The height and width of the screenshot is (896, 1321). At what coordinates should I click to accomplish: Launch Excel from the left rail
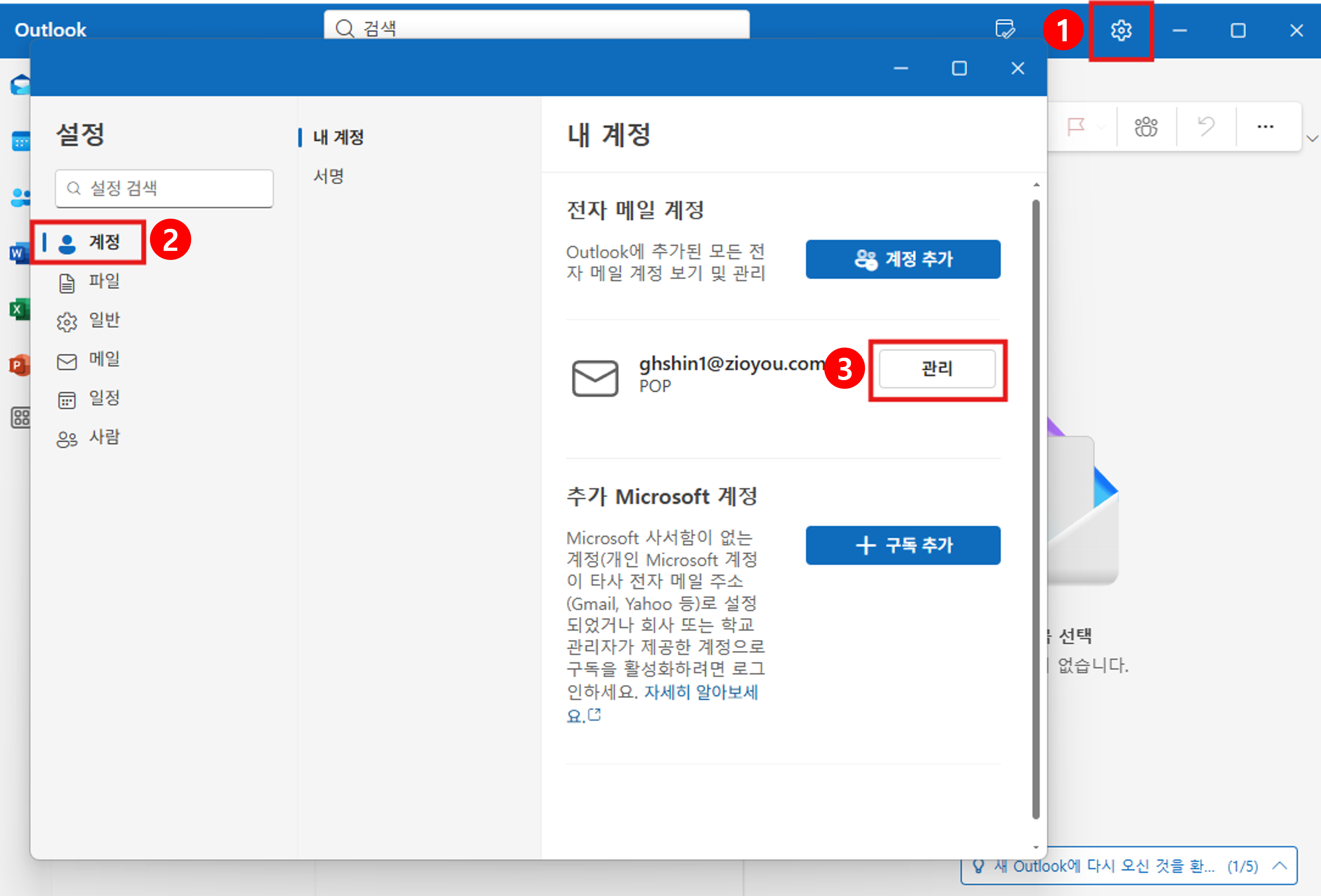[x=19, y=309]
